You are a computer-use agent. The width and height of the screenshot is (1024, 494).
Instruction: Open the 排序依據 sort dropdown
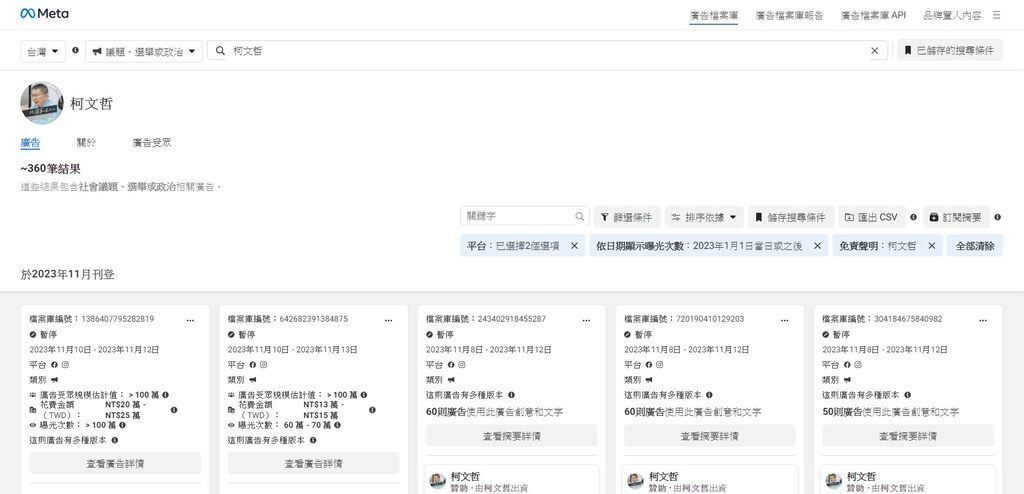(704, 217)
